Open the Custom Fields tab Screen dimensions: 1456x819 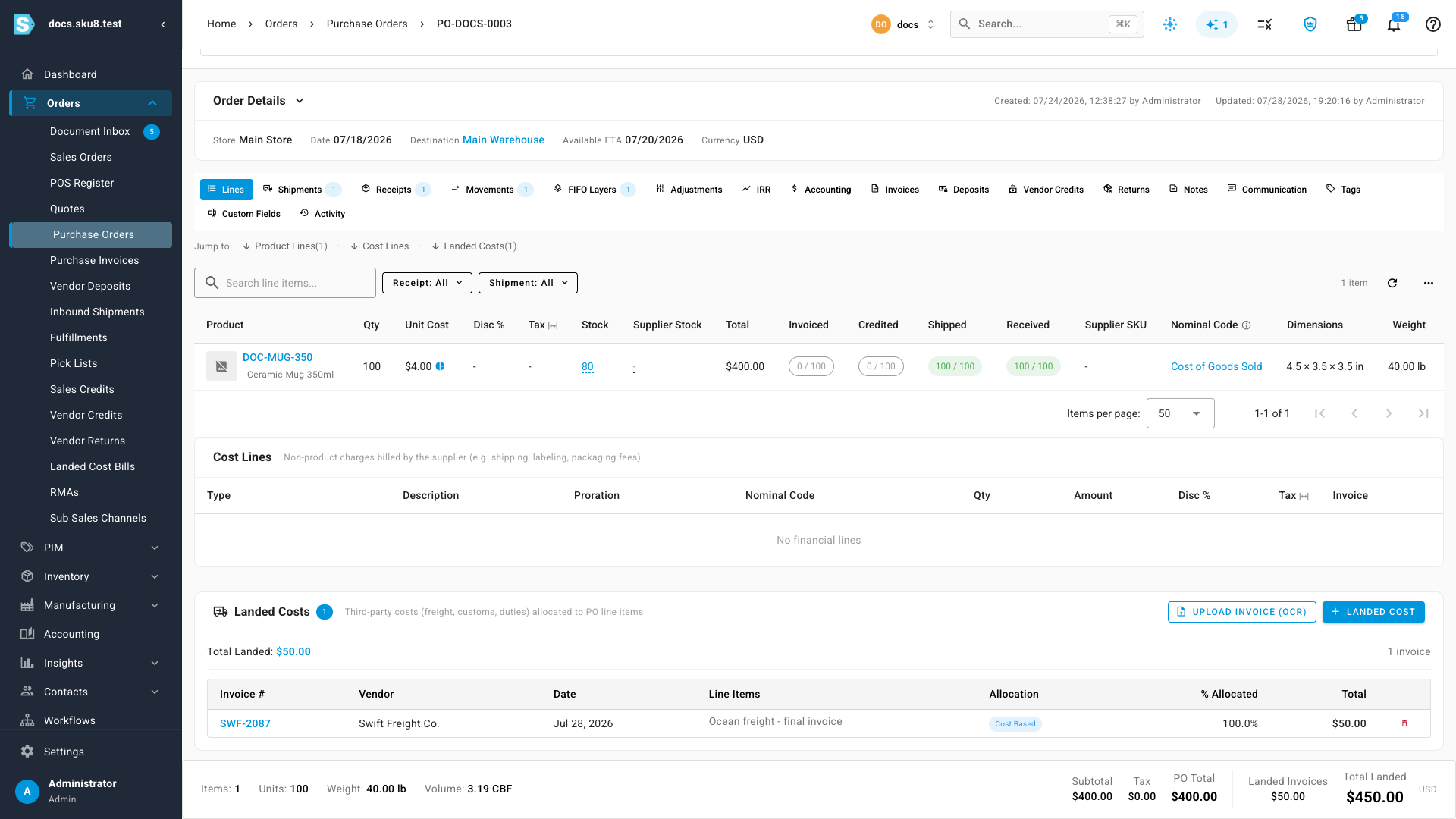click(x=243, y=214)
